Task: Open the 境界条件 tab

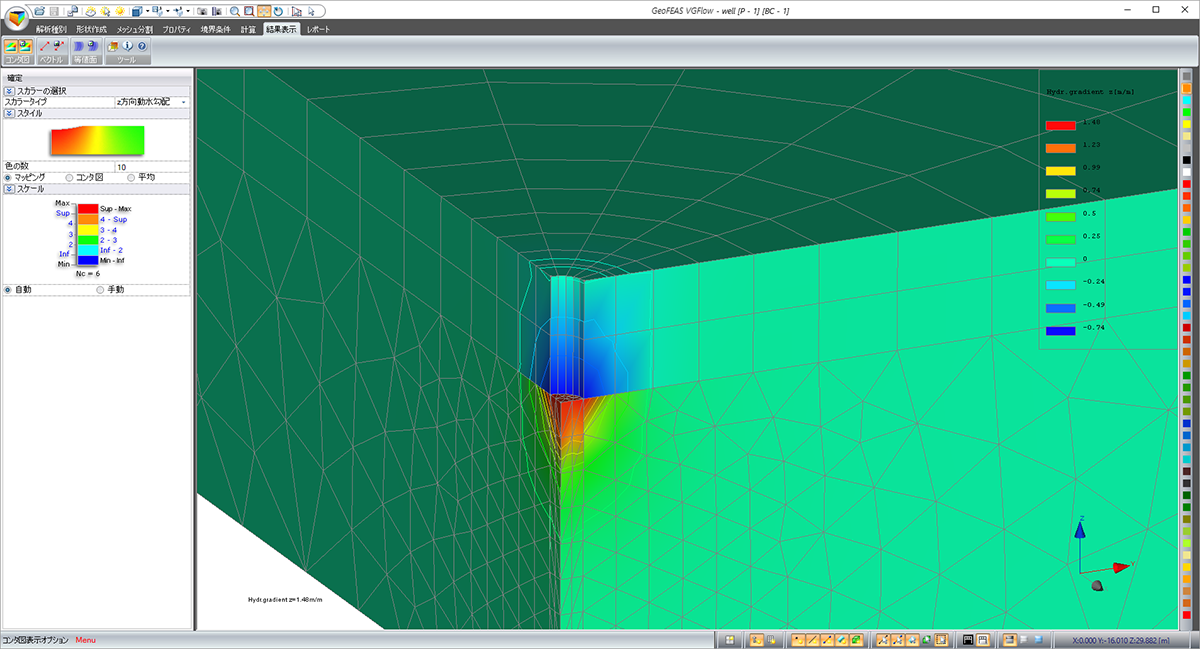Action: click(x=215, y=29)
